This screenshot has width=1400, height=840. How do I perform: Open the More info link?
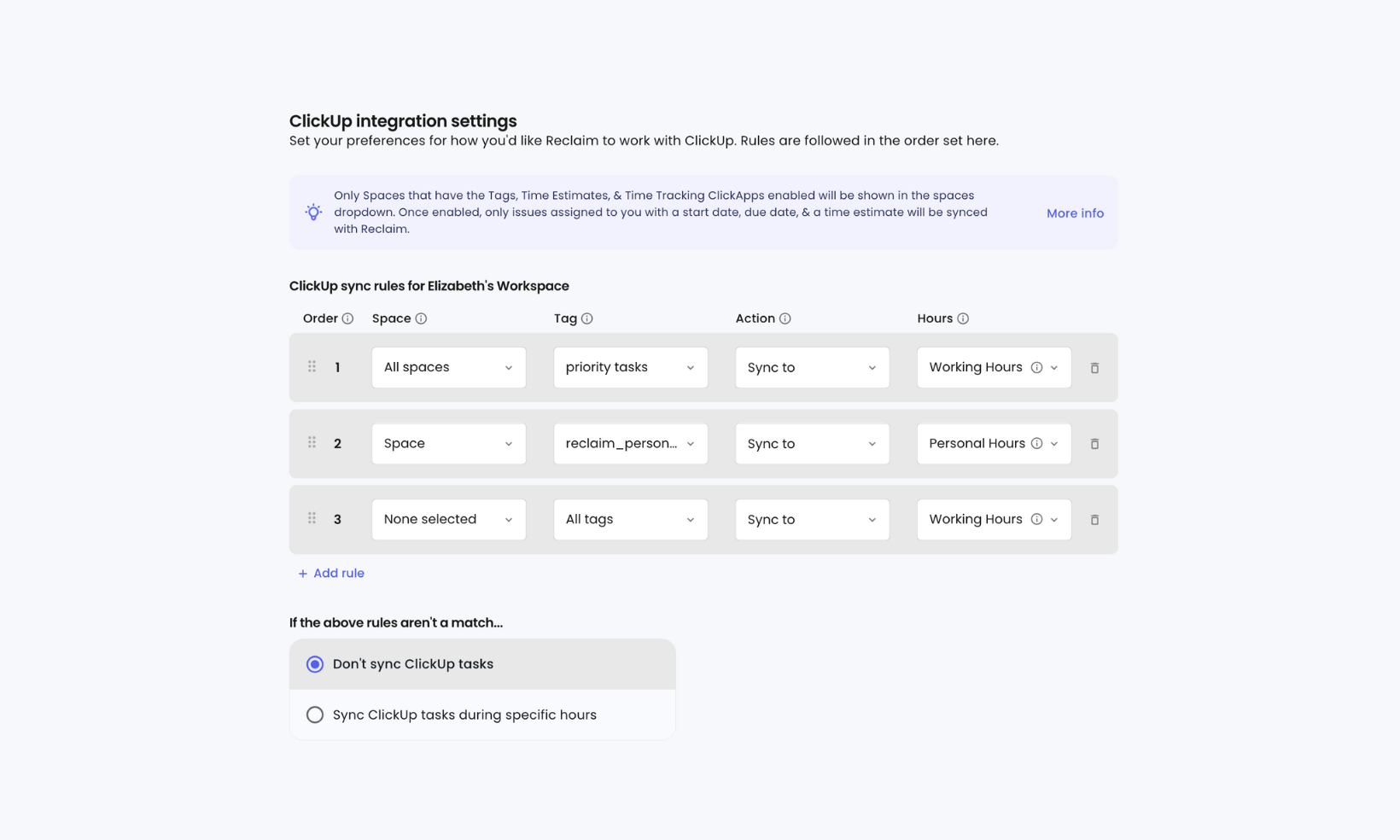click(1075, 213)
